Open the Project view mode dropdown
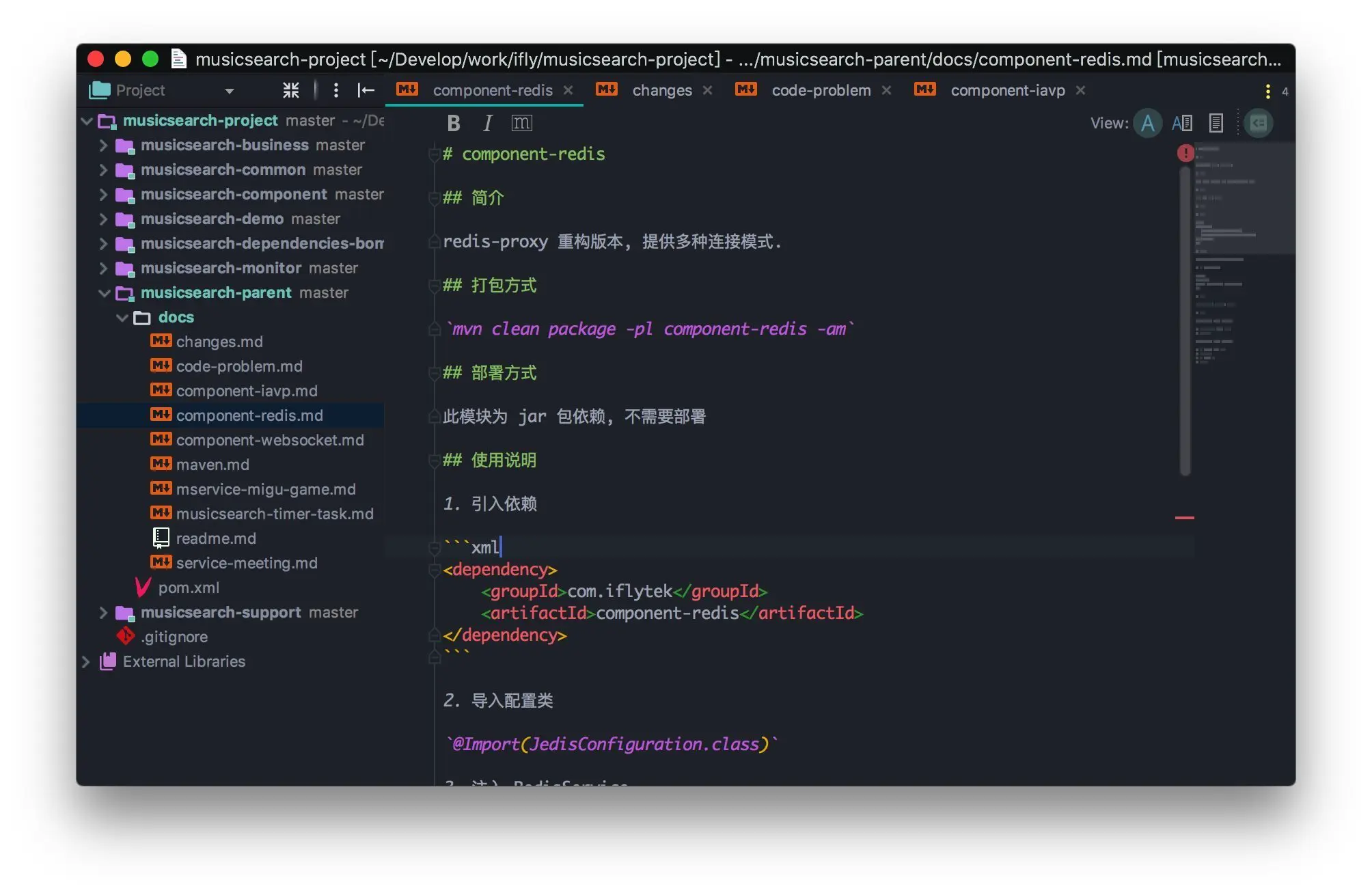The width and height of the screenshot is (1372, 895). (230, 90)
